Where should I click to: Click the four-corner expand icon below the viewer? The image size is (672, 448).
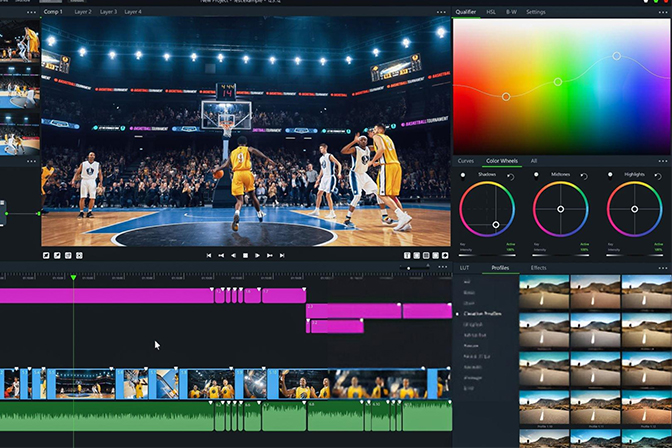point(79,256)
